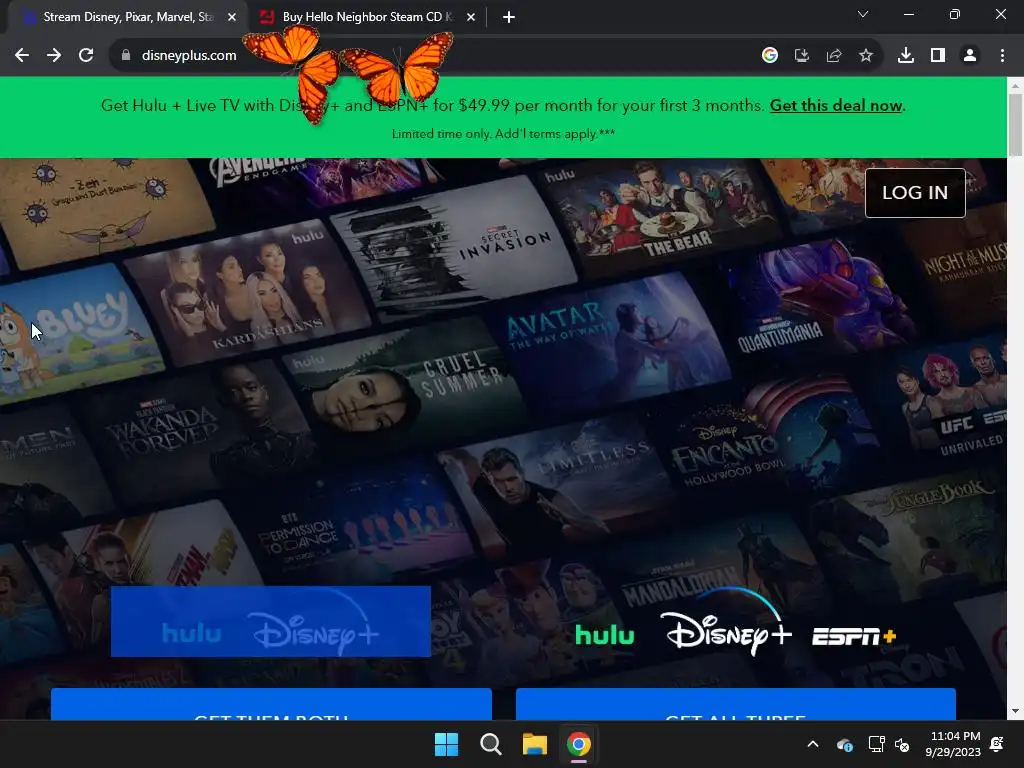The width and height of the screenshot is (1024, 768).
Task: Open Chrome three-dot menu
Action: pyautogui.click(x=1002, y=56)
